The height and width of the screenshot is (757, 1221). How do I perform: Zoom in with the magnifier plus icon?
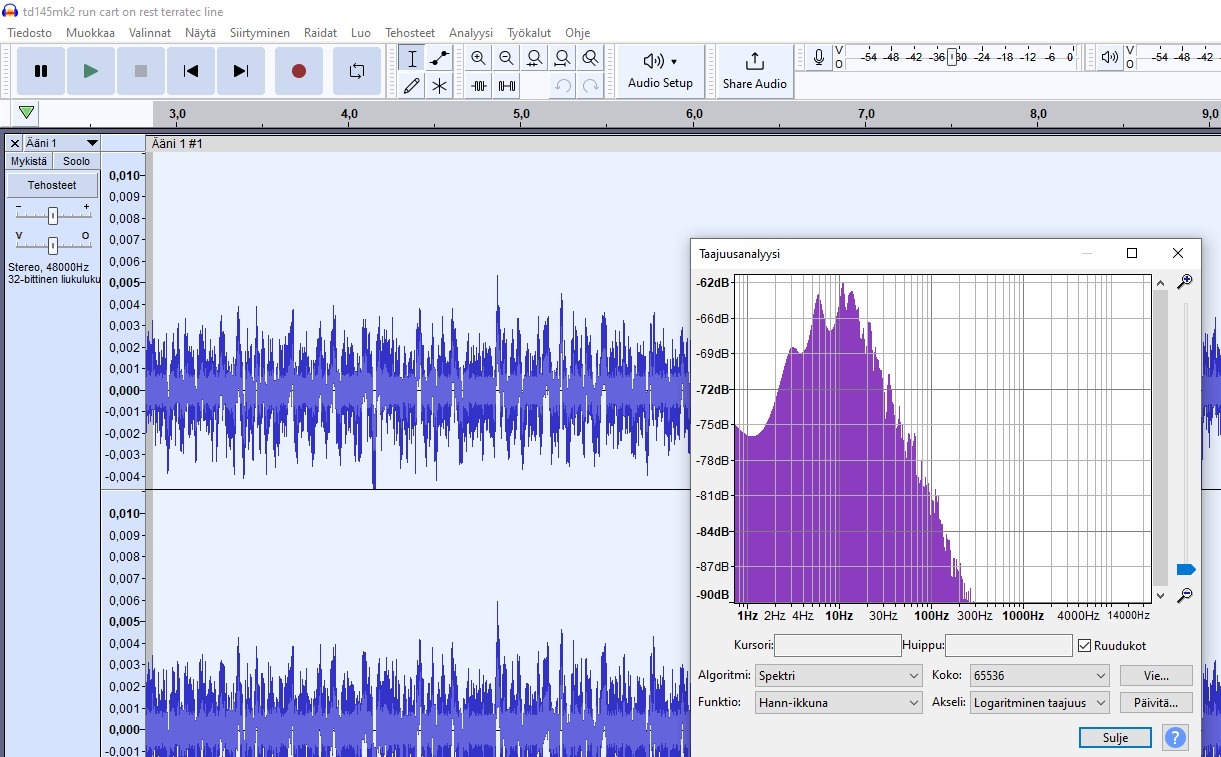tap(479, 59)
